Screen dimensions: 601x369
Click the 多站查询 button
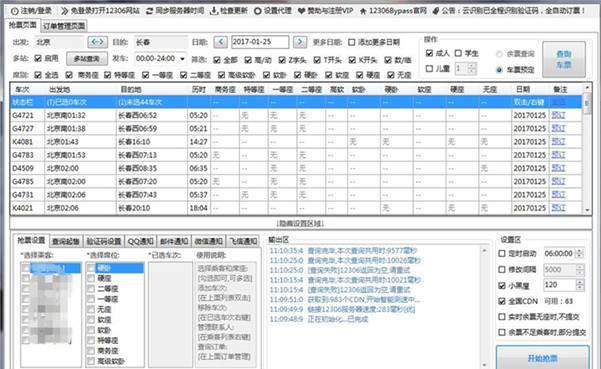click(86, 59)
